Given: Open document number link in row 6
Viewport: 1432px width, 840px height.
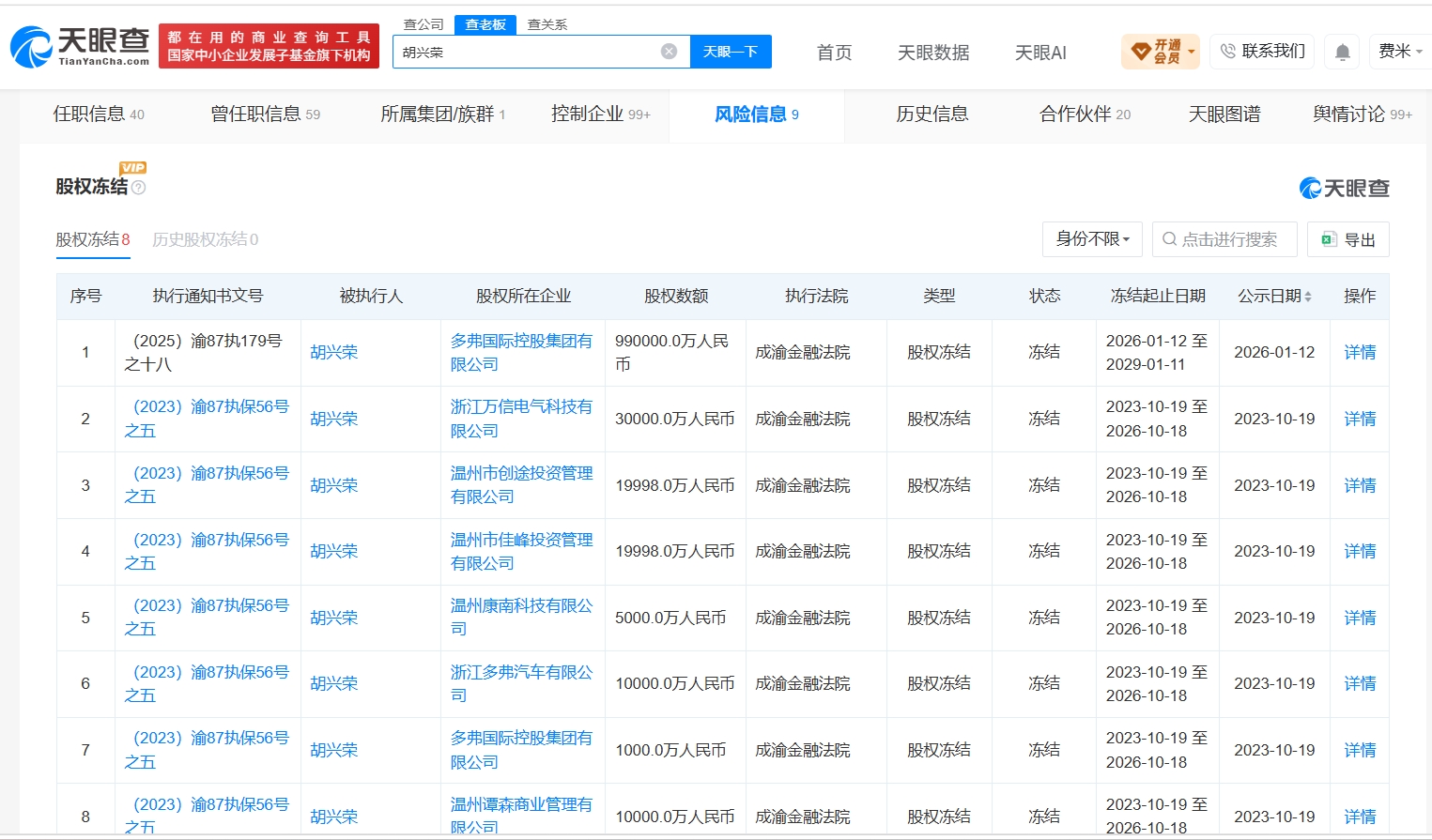Looking at the screenshot, I should [207, 683].
